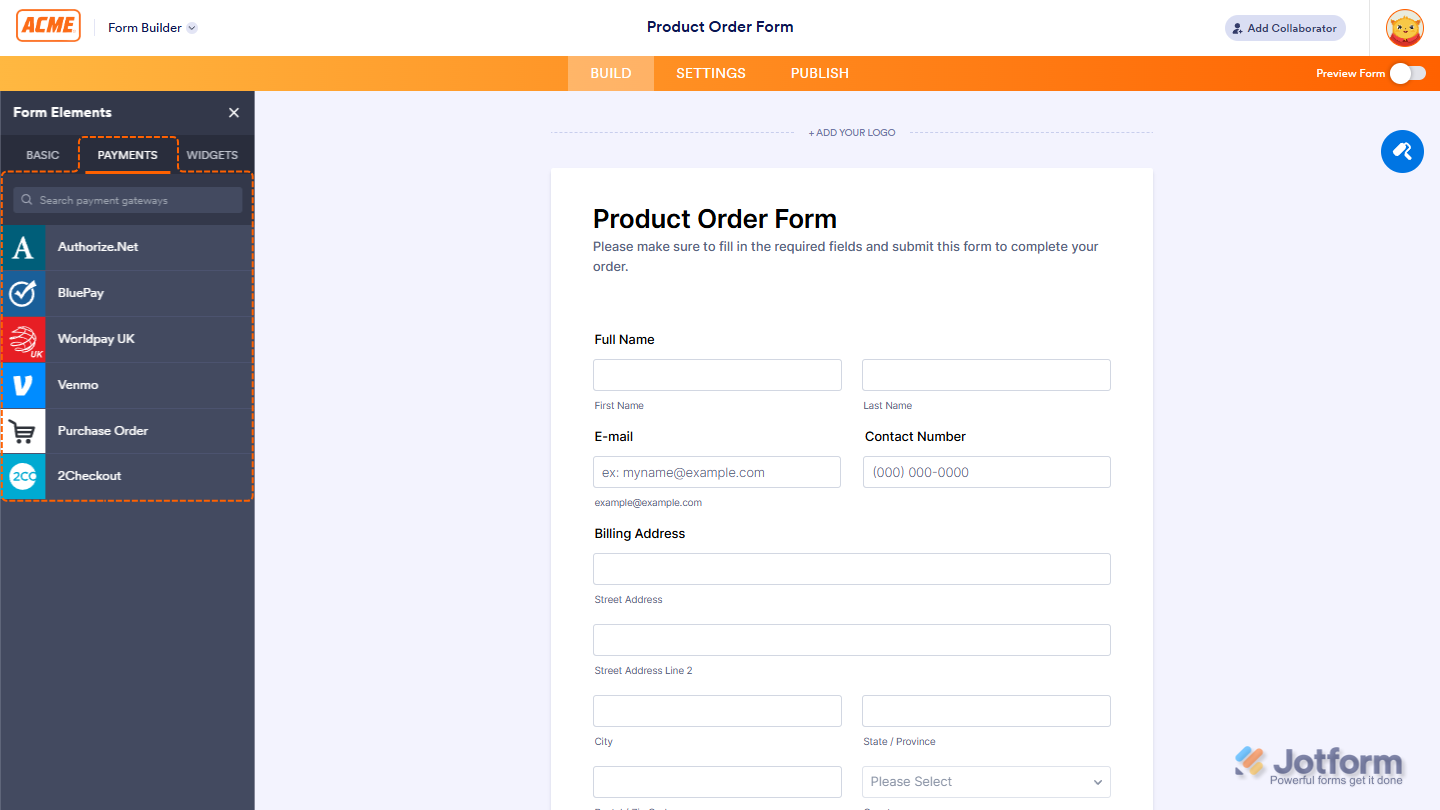Click the Search payment gateways field
The height and width of the screenshot is (810, 1440).
(x=128, y=200)
